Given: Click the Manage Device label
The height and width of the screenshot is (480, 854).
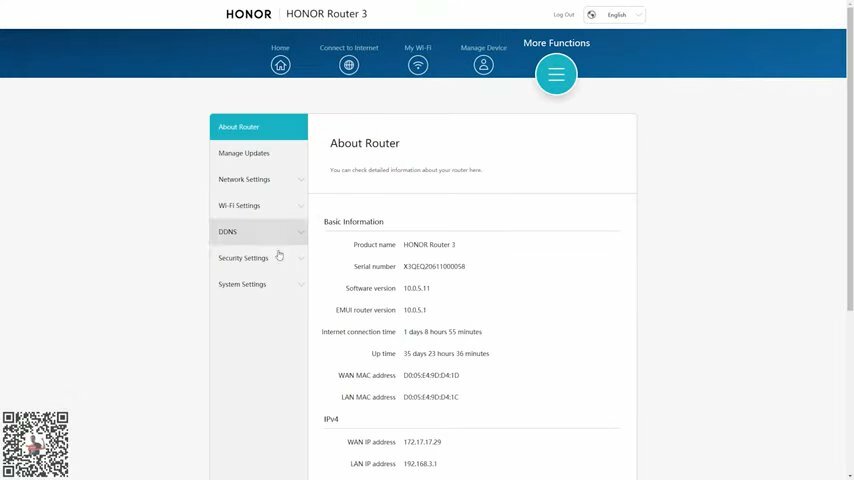Looking at the screenshot, I should [x=483, y=47].
